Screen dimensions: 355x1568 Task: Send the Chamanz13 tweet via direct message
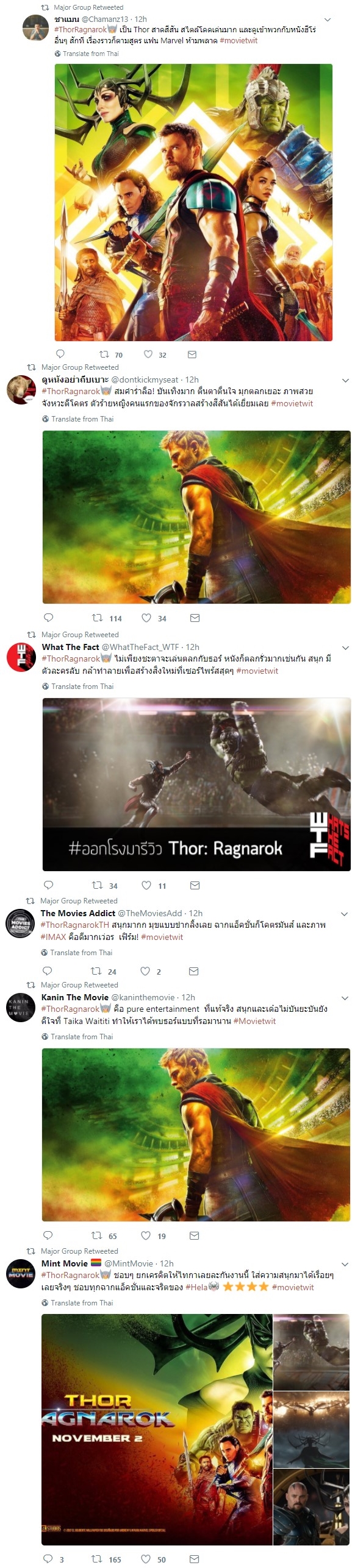[x=192, y=354]
